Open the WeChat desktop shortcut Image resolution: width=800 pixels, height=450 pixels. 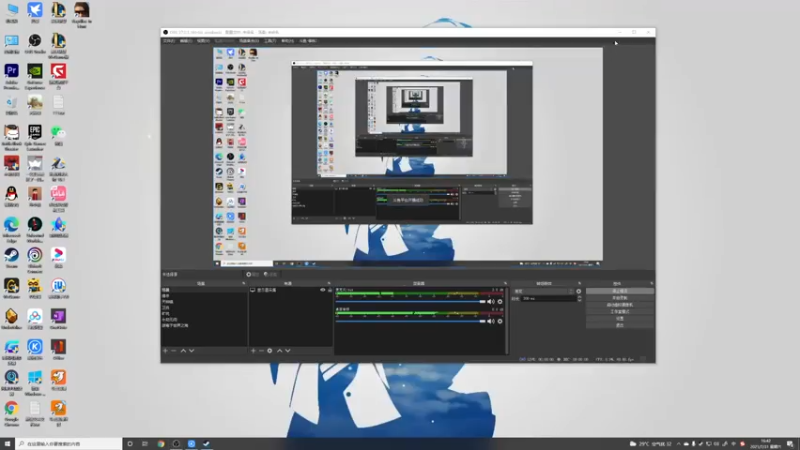[58, 136]
